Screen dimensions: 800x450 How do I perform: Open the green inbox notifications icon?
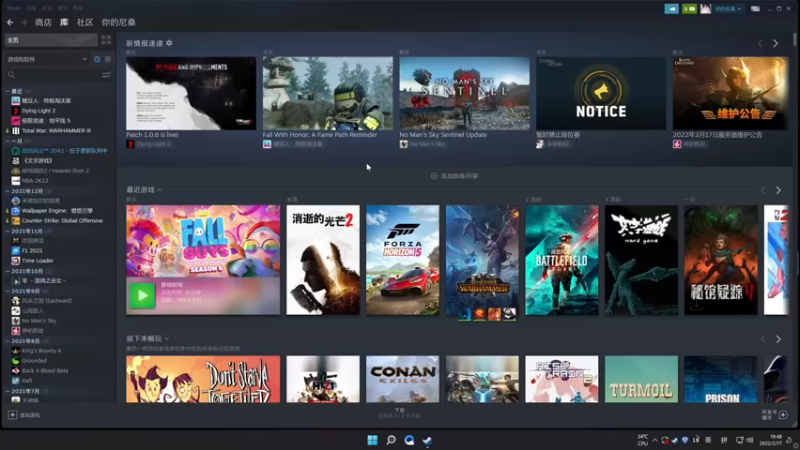(x=689, y=9)
